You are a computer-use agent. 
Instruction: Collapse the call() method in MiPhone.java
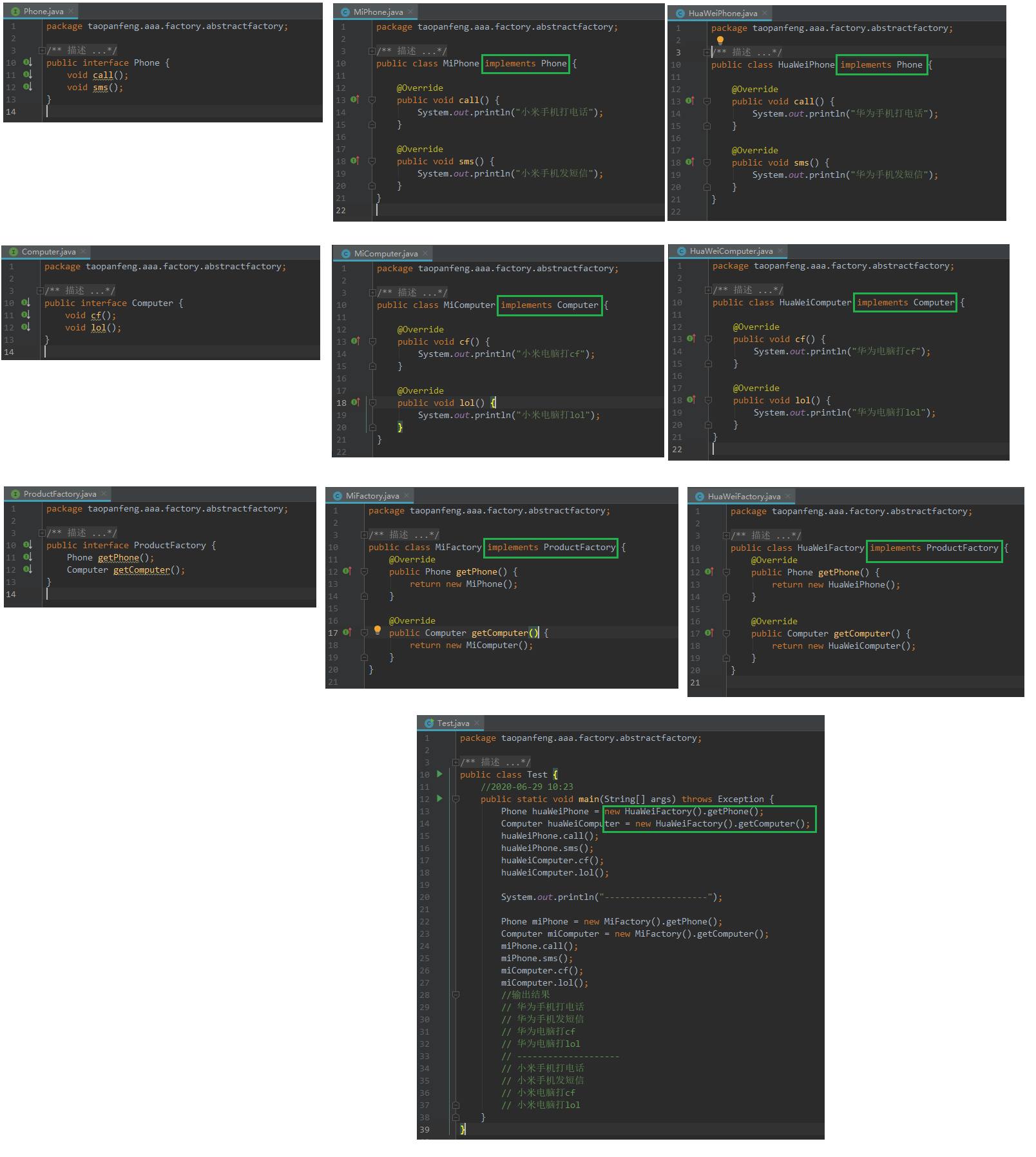372,100
